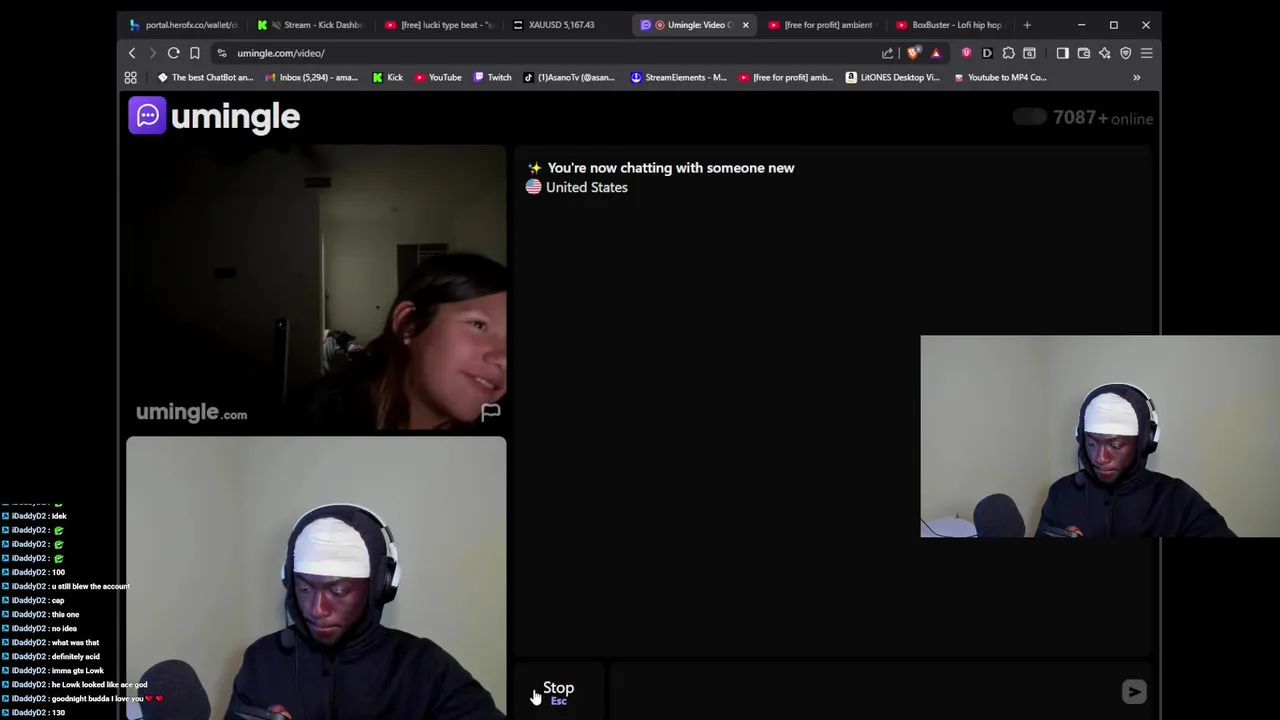
Task: Switch to the XAUUSD 5,167.43 tab
Action: 567,25
